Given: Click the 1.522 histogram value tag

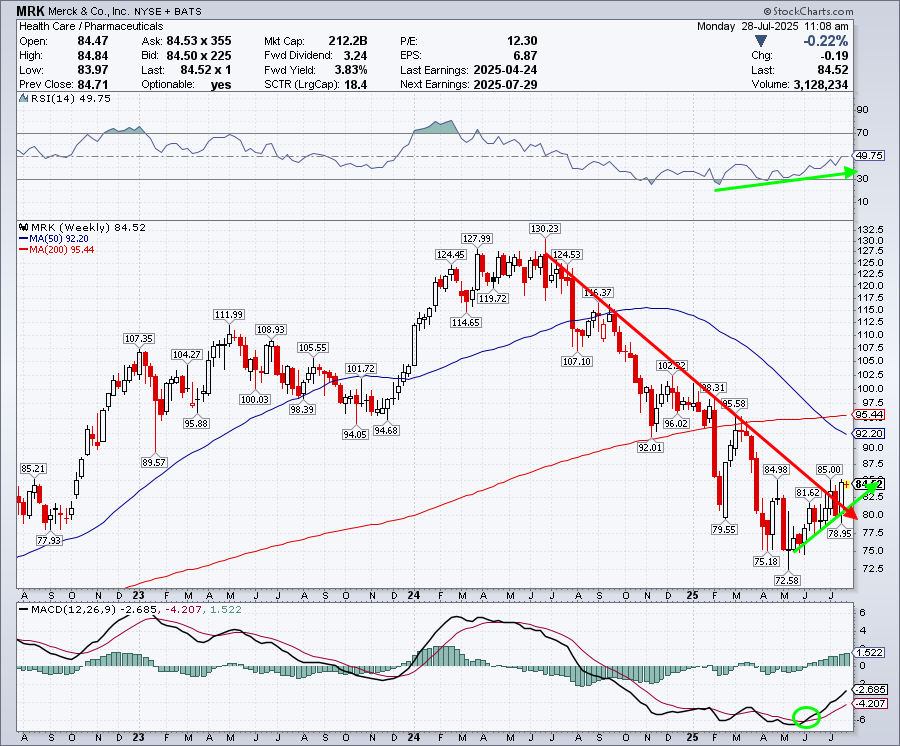Looking at the screenshot, I should click(x=869, y=653).
